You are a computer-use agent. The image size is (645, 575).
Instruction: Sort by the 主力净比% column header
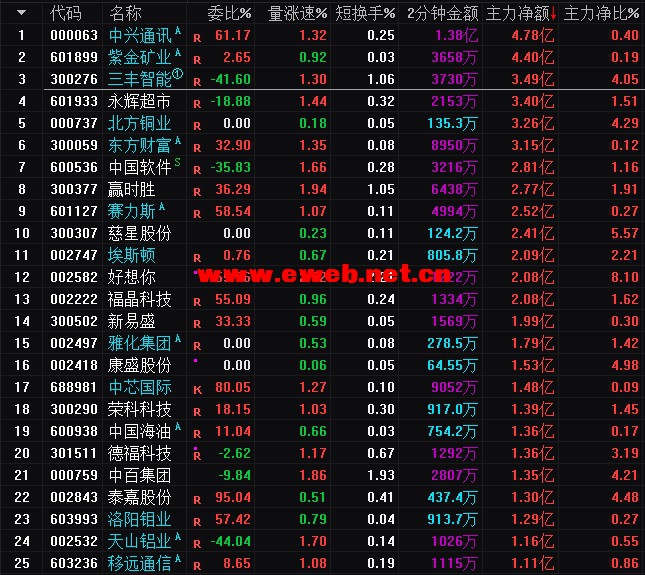601,14
